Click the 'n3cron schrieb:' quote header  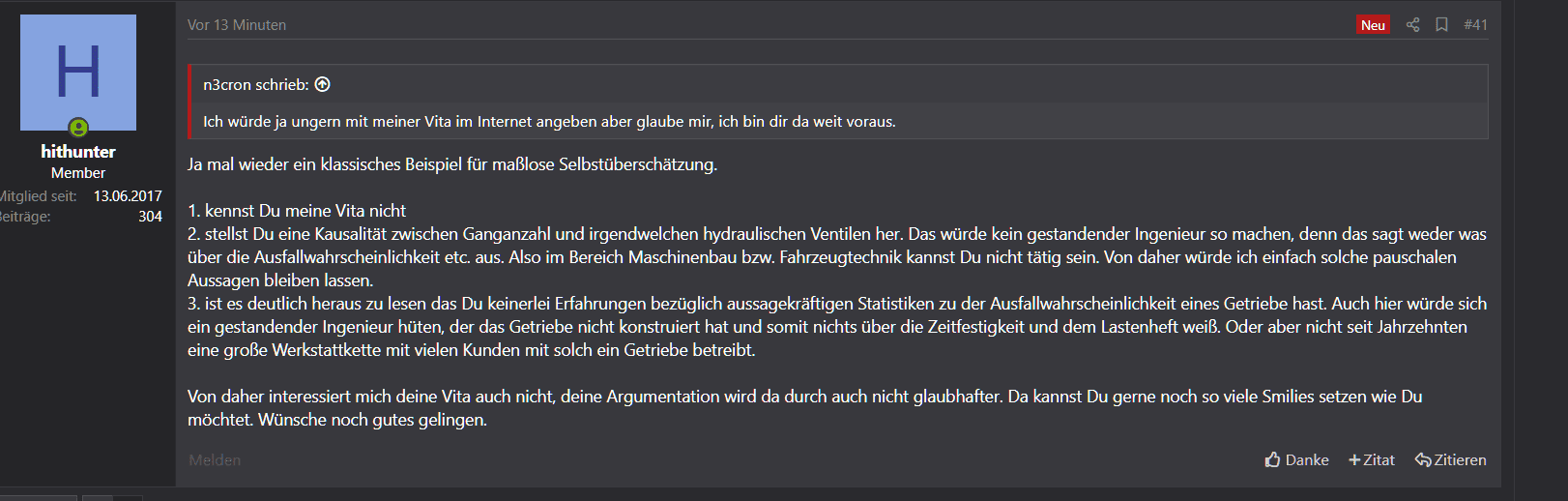coord(256,85)
